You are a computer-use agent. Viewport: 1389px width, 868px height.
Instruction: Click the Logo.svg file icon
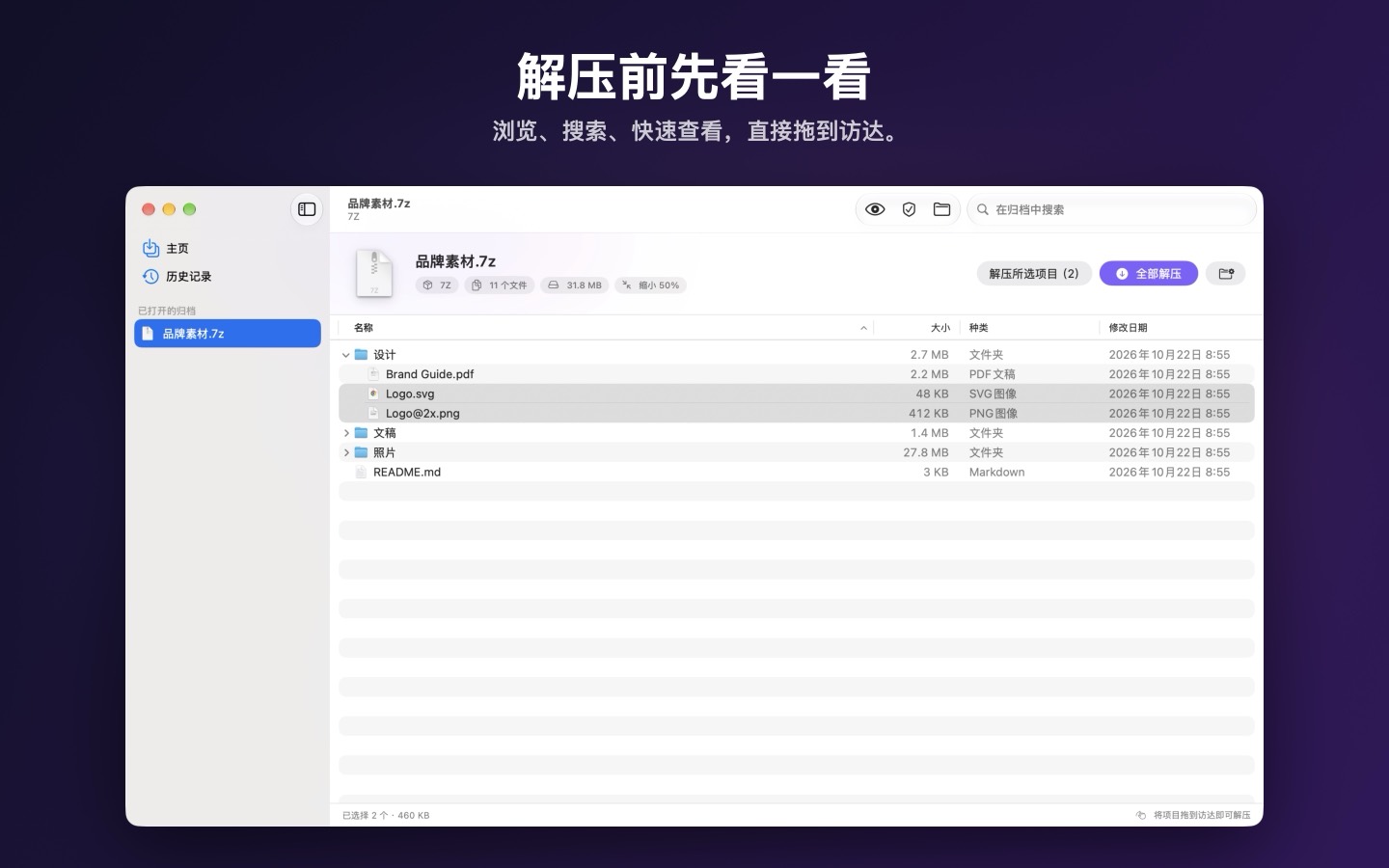374,393
